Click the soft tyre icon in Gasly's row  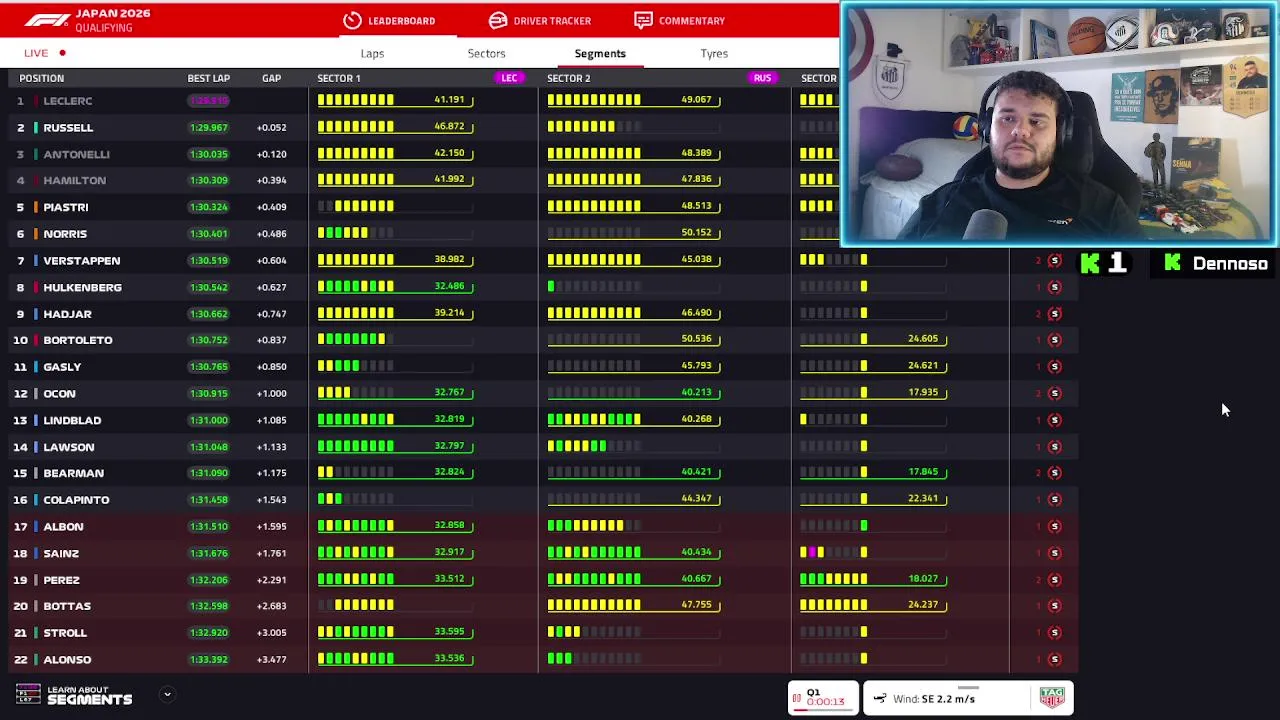pyautogui.click(x=1054, y=367)
